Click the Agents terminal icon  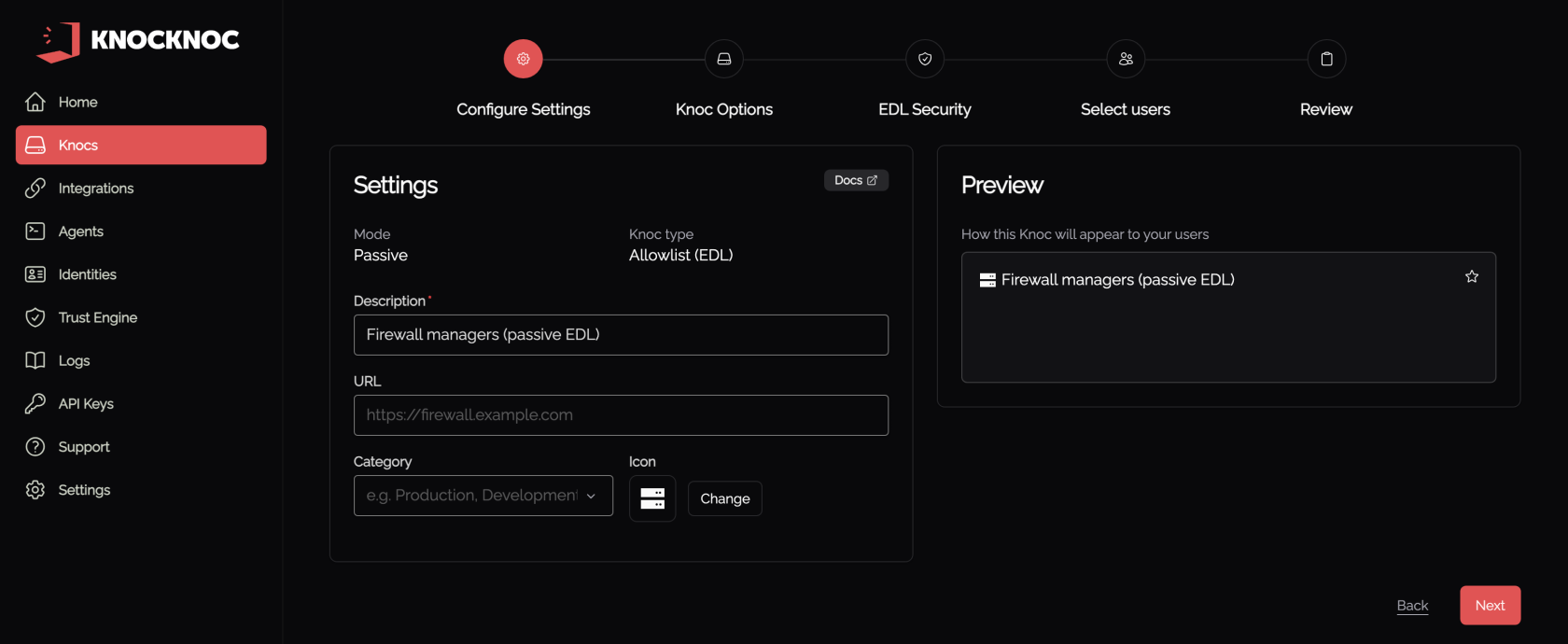pyautogui.click(x=35, y=231)
